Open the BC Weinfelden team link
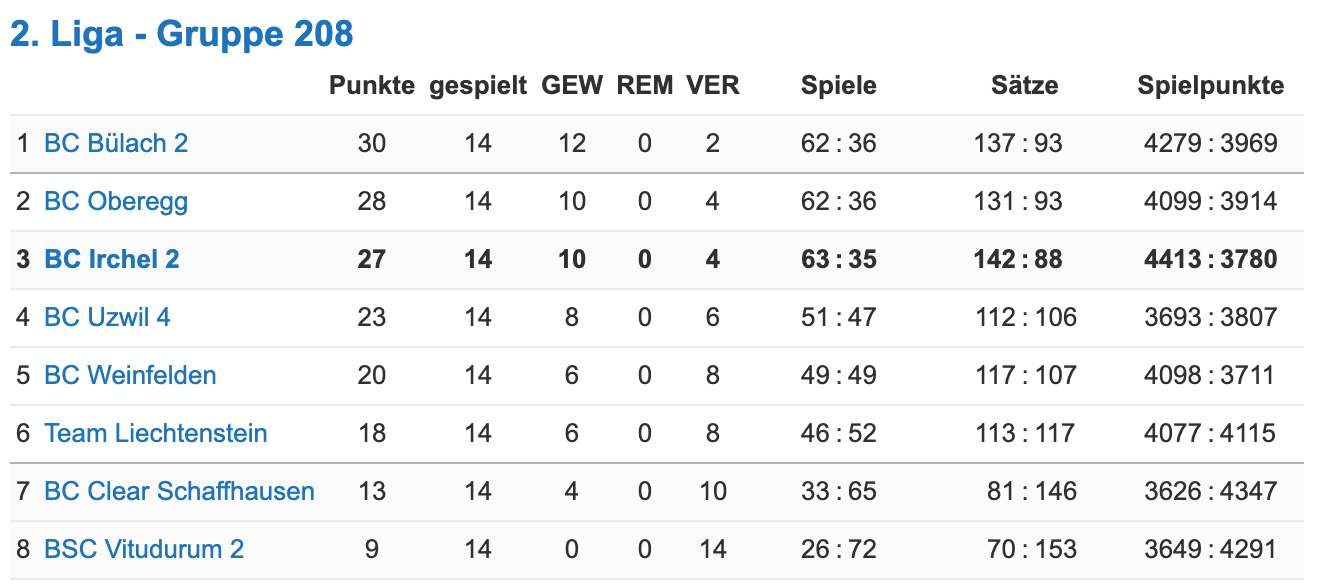1320x584 pixels. click(x=130, y=375)
